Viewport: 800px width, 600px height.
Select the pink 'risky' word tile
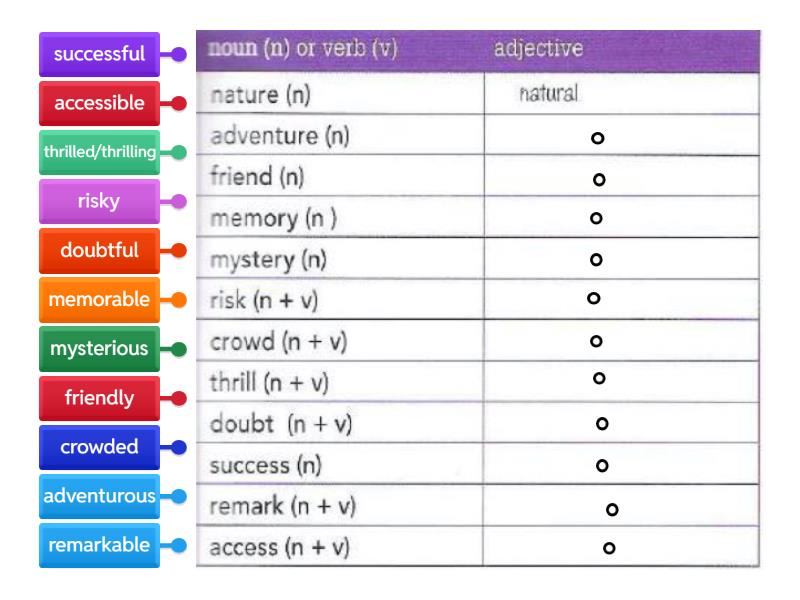[x=99, y=201]
